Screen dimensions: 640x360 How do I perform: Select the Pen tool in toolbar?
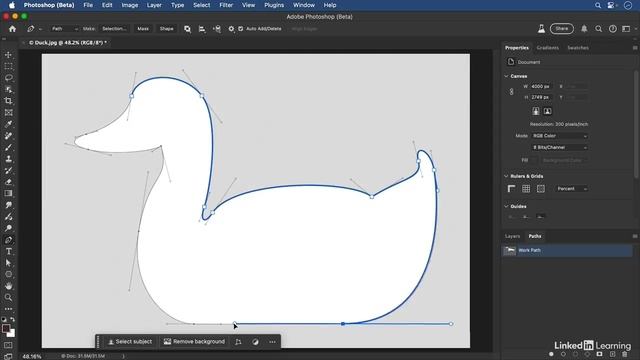coord(8,240)
